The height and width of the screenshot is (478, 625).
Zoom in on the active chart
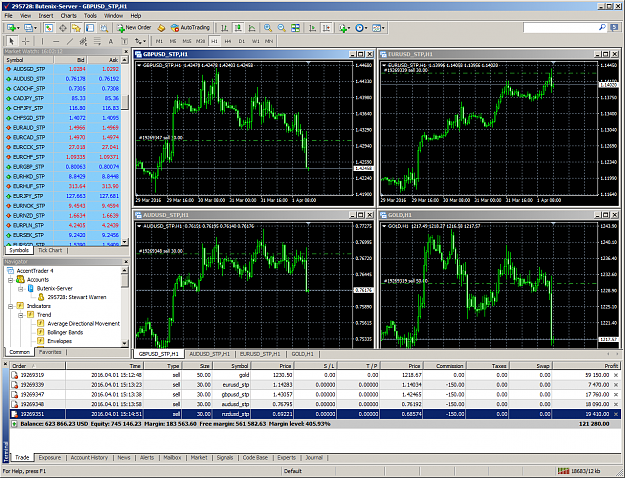pyautogui.click(x=268, y=28)
